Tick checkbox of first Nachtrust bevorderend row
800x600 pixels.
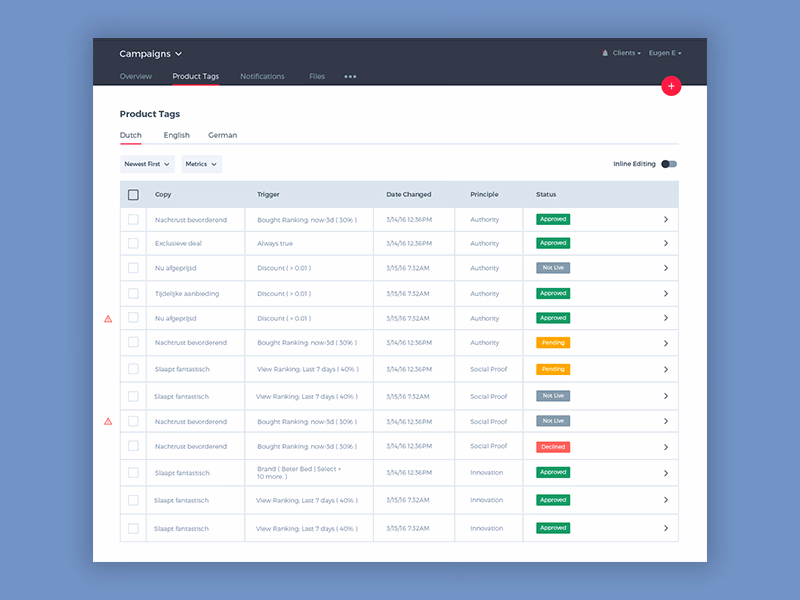tap(133, 219)
